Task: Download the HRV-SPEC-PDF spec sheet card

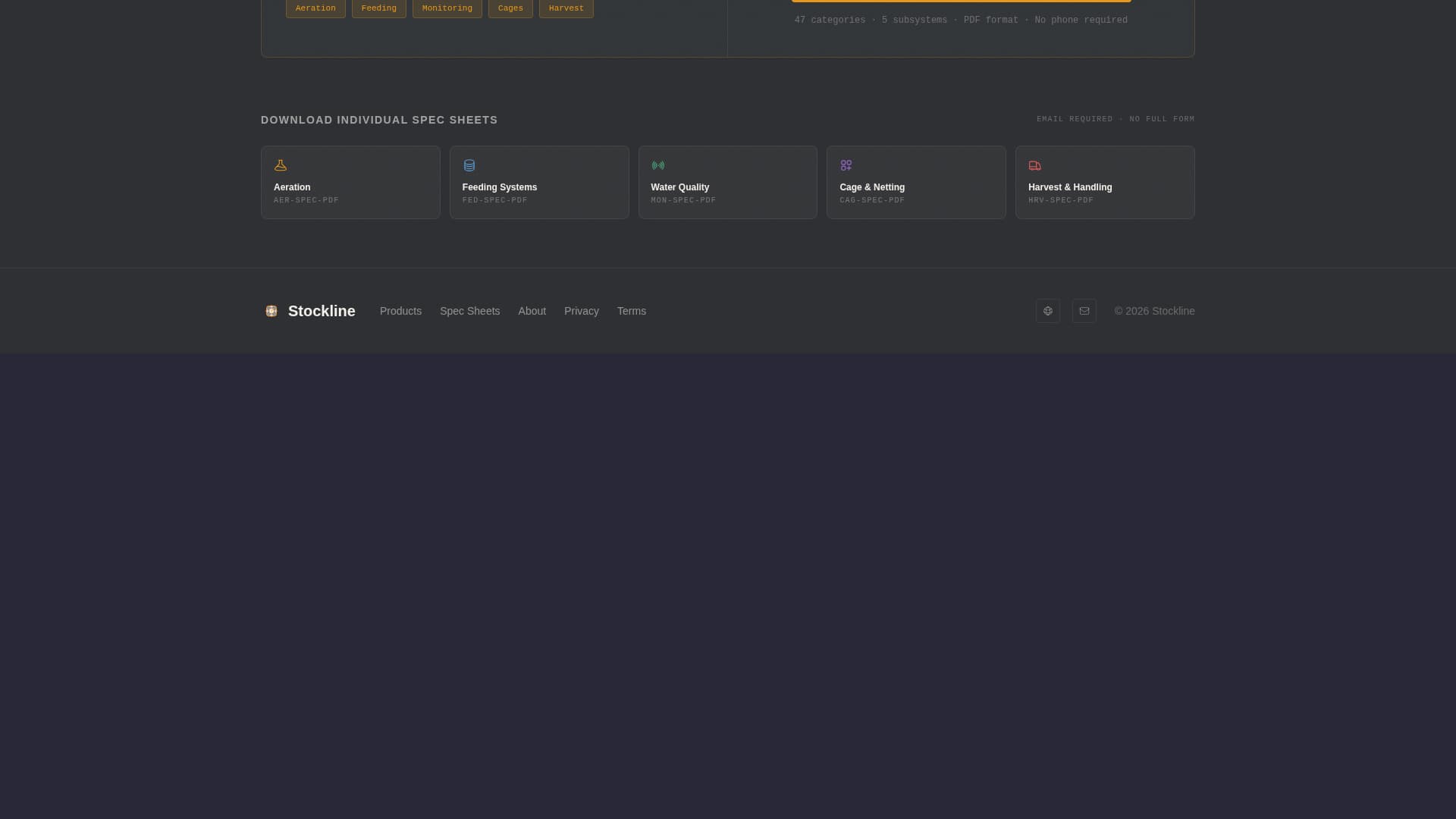Action: 1104,182
